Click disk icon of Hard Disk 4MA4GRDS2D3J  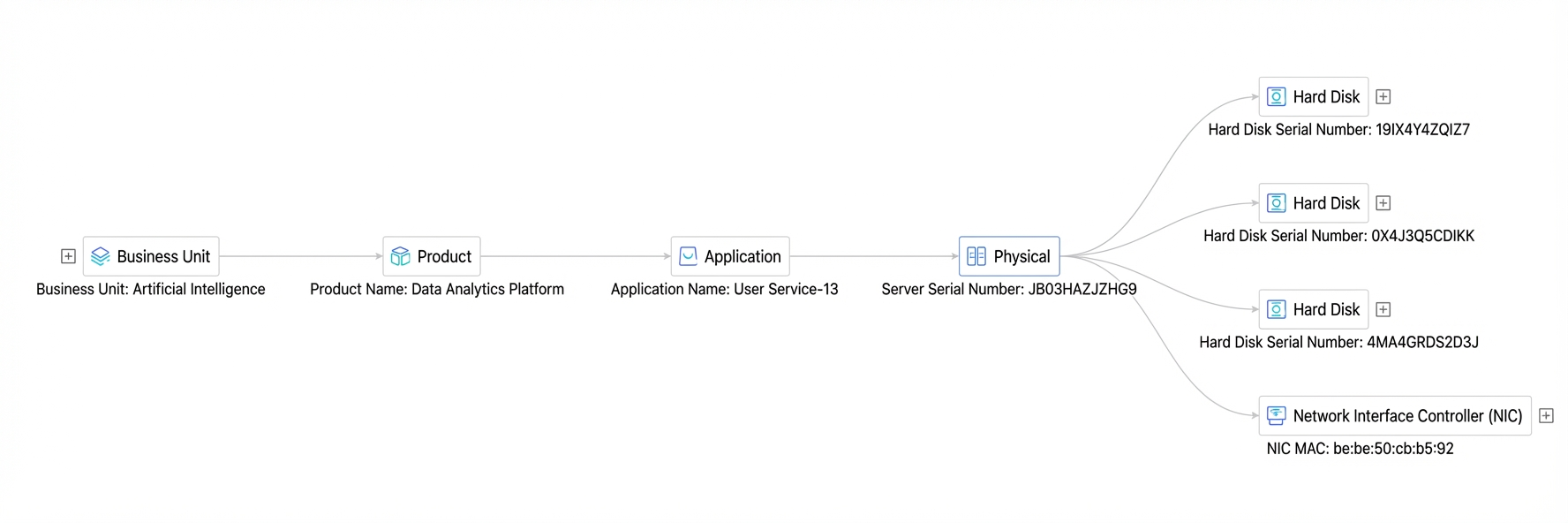point(1277,309)
